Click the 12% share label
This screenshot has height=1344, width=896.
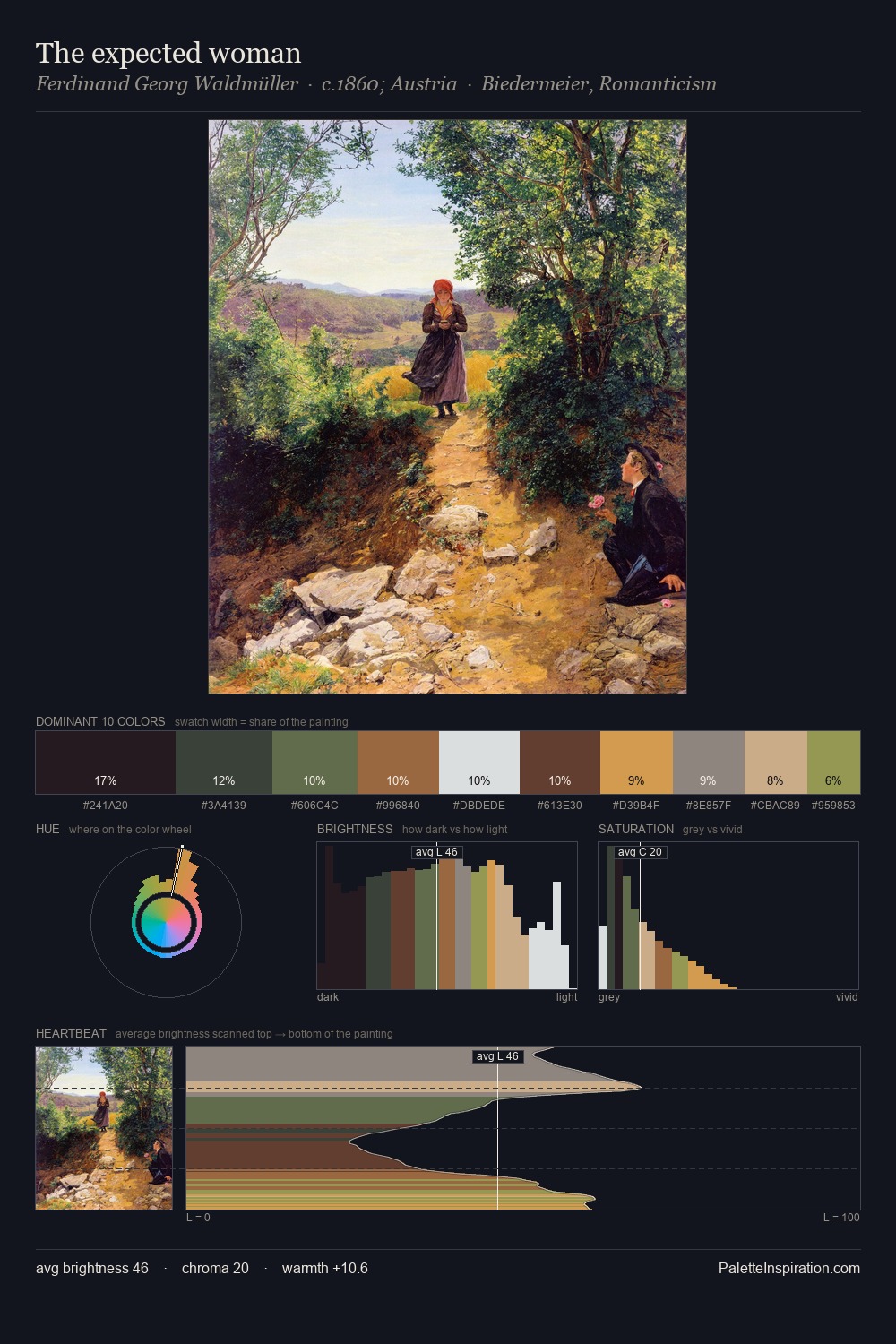click(224, 780)
